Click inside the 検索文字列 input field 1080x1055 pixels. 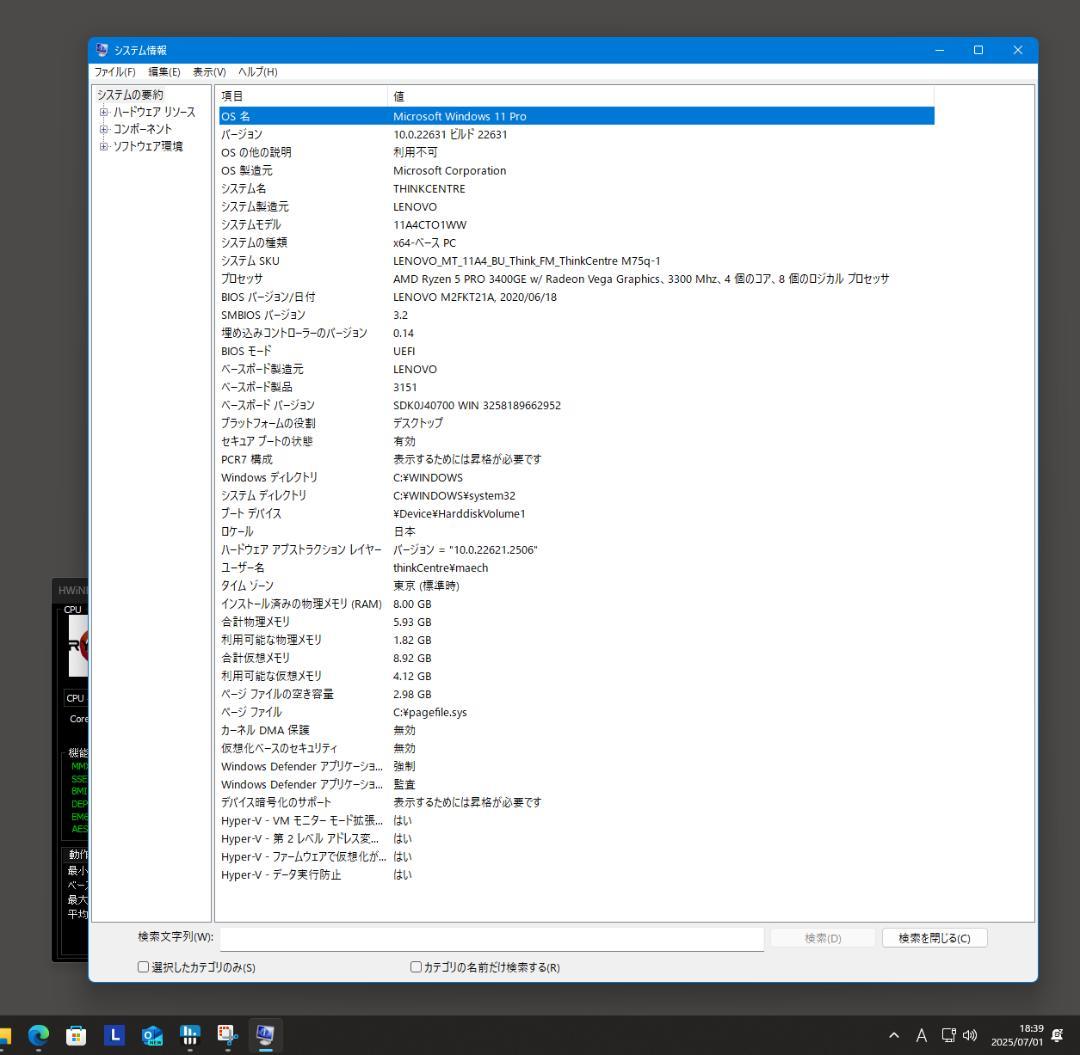(490, 938)
